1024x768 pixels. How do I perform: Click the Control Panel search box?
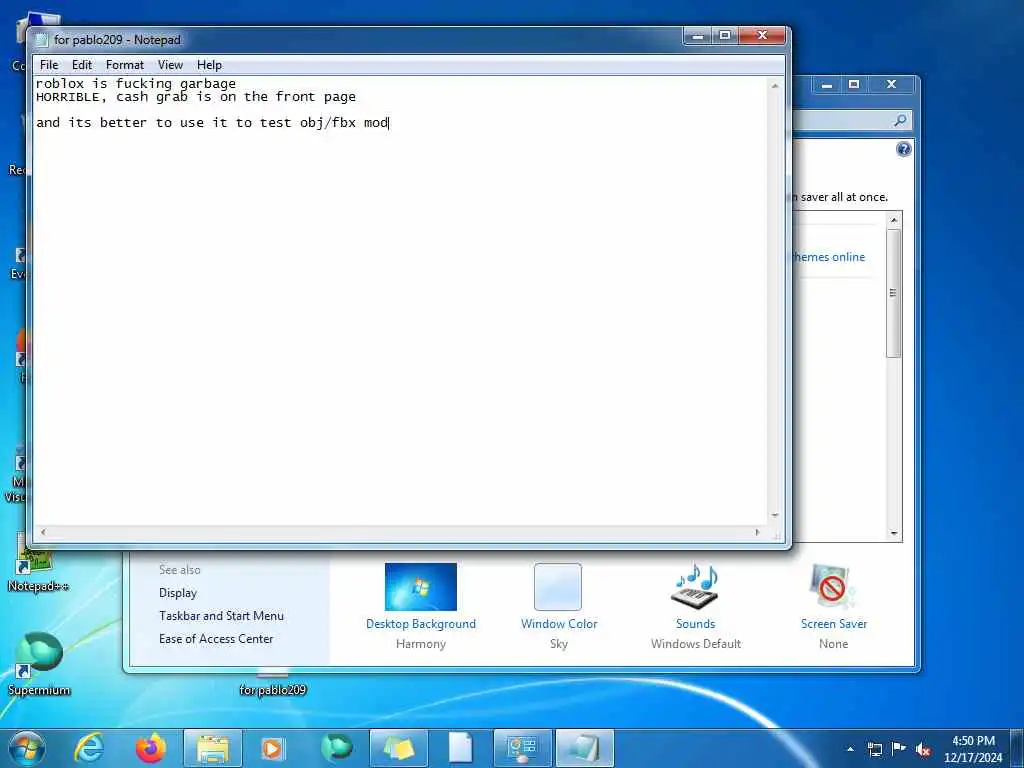tap(852, 120)
